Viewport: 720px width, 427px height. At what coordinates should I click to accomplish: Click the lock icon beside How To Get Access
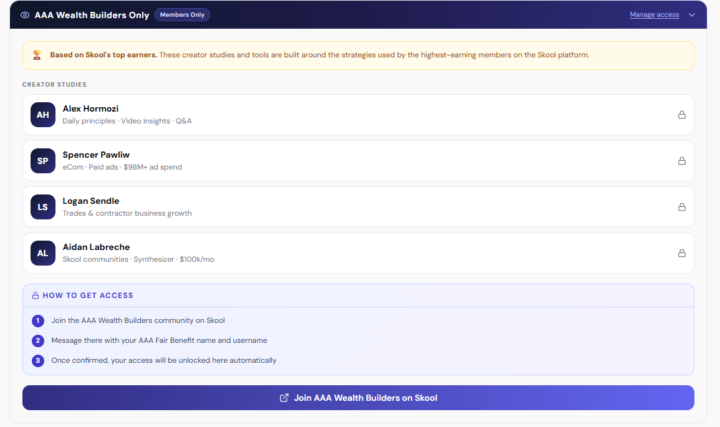(35, 296)
